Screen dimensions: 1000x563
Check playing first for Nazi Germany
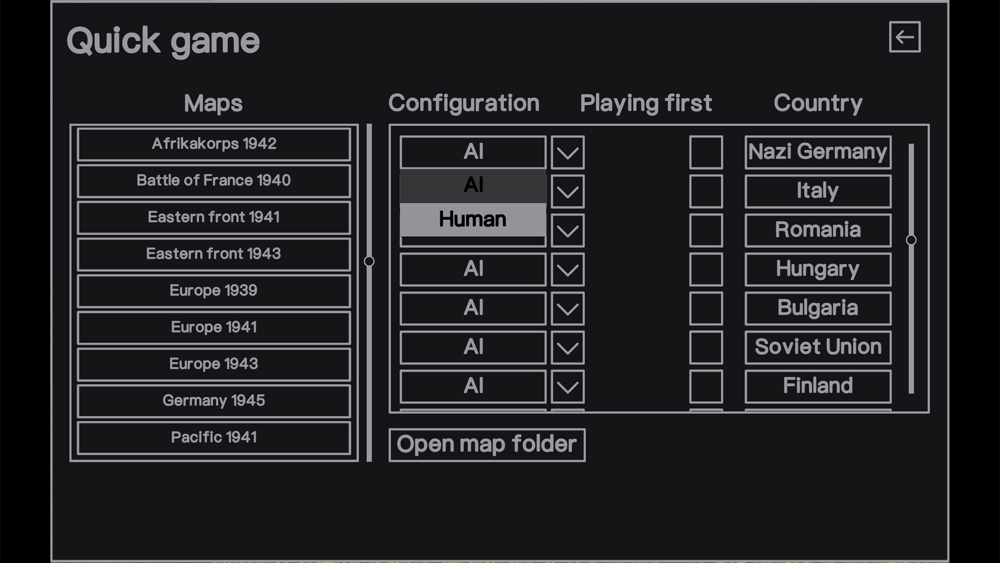click(706, 152)
